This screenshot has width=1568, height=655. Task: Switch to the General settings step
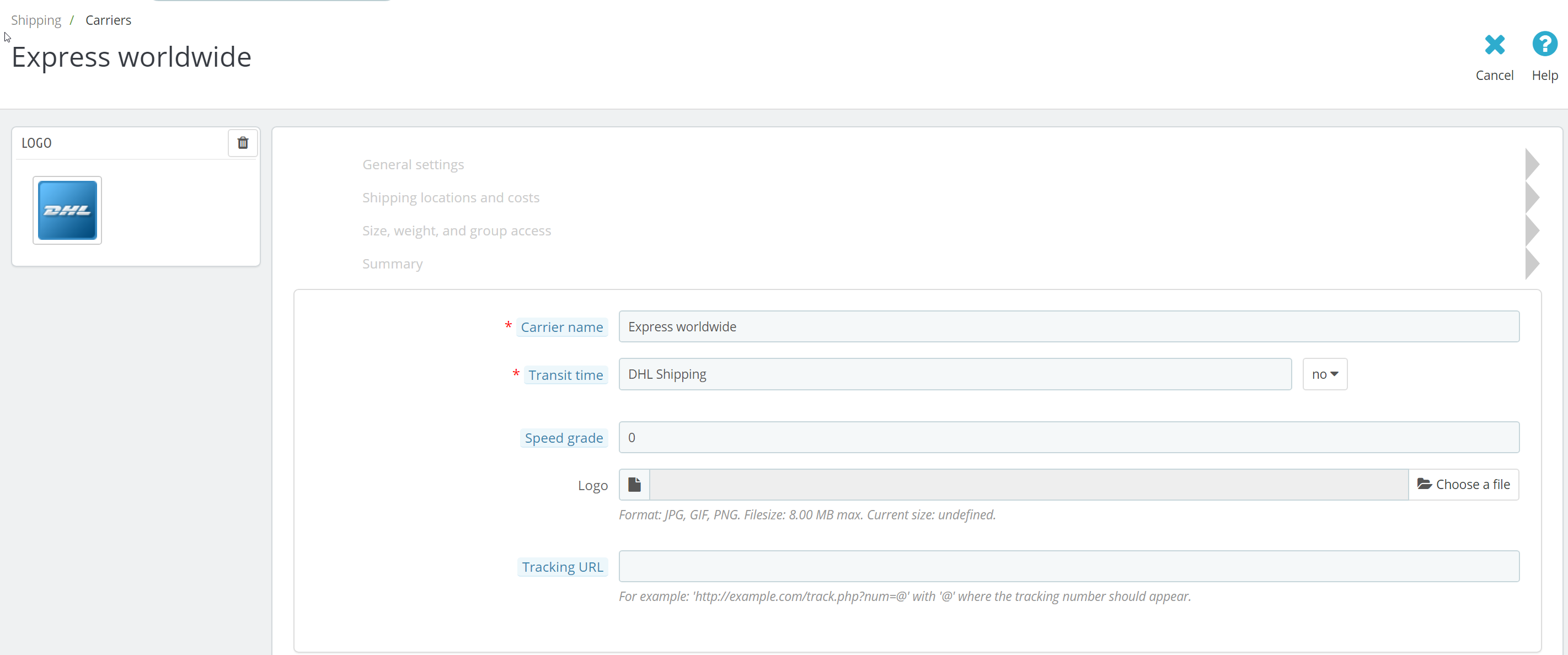click(413, 164)
